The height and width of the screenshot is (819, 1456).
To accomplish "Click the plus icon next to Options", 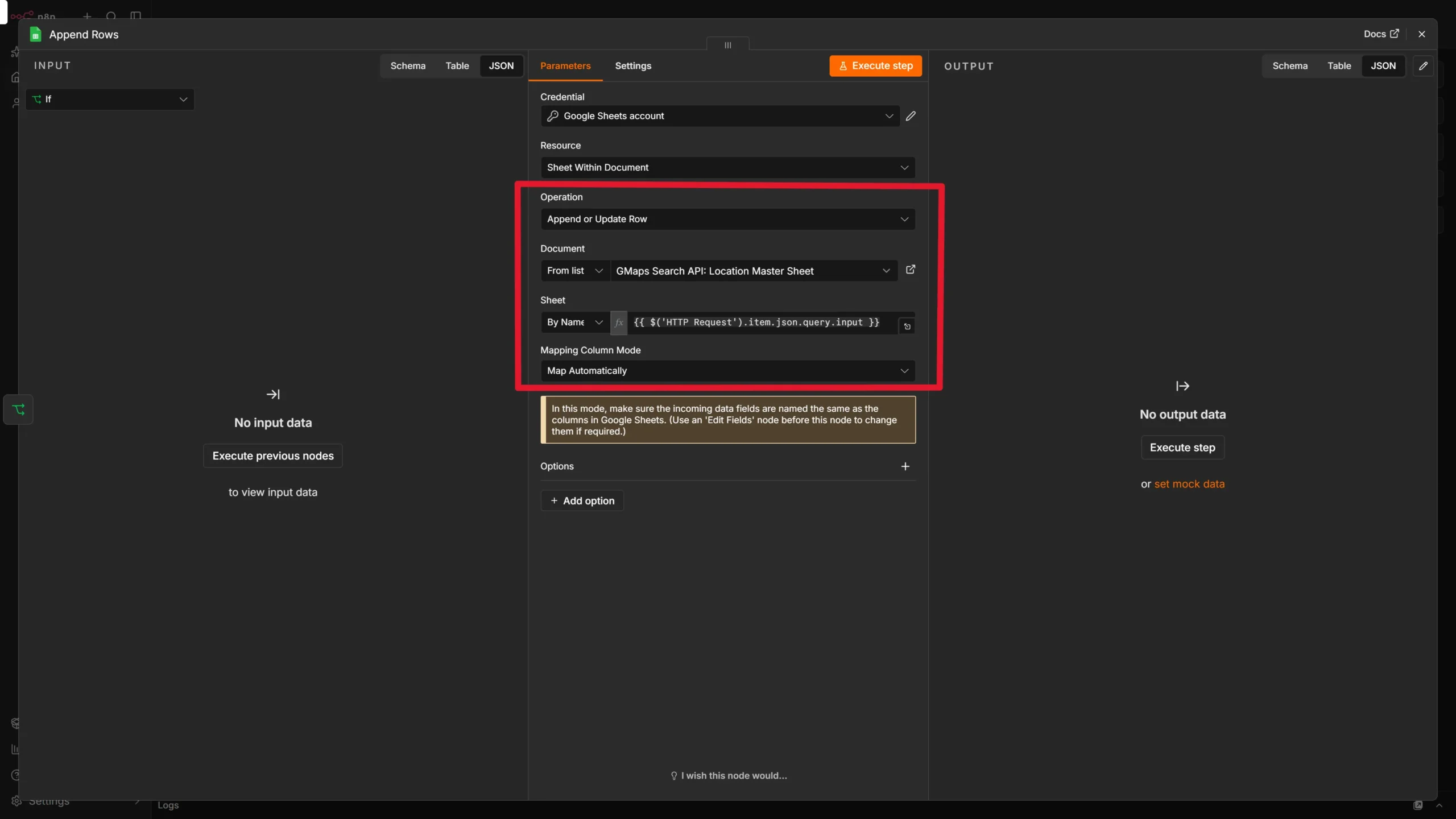I will (x=905, y=466).
